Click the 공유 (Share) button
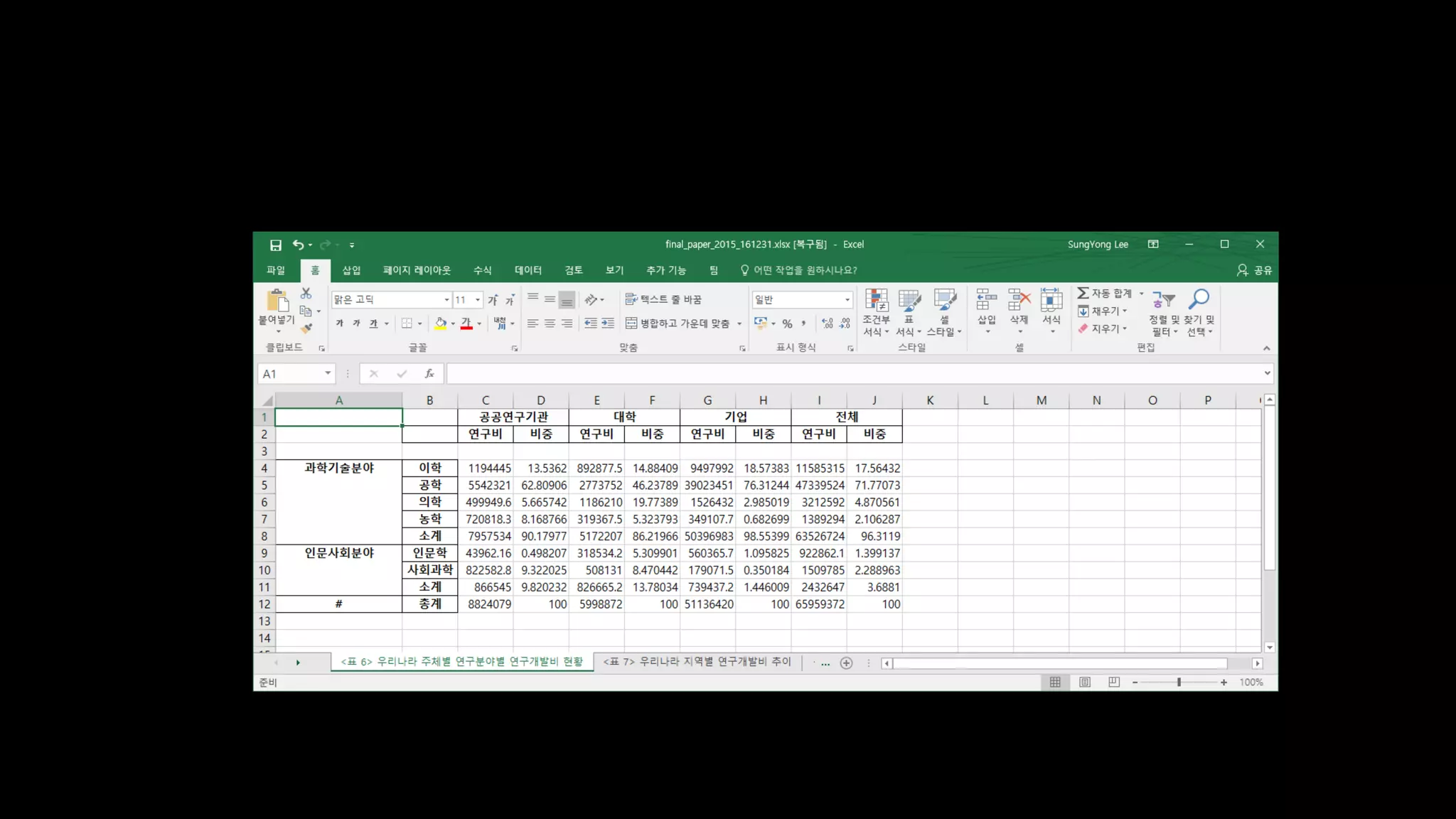This screenshot has height=819, width=1456. pyautogui.click(x=1255, y=270)
